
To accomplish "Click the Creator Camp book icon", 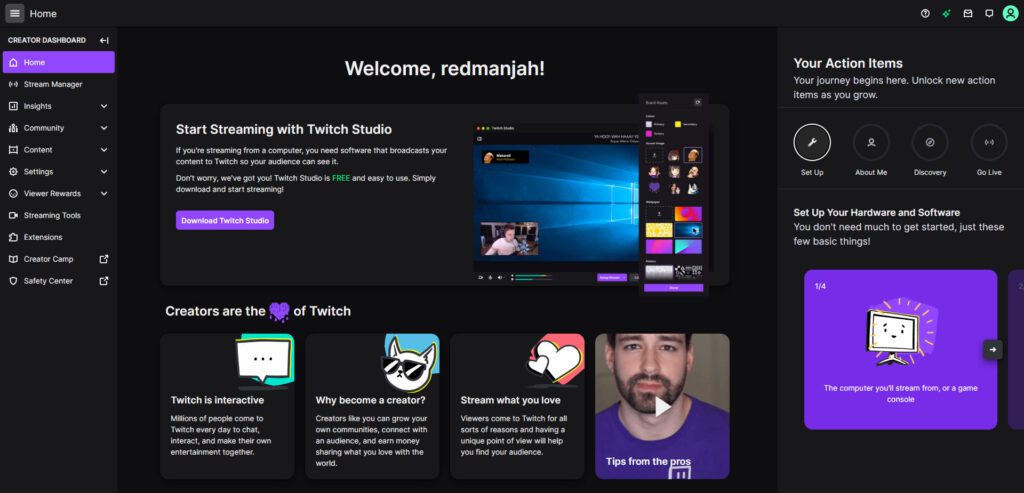I will [13, 259].
